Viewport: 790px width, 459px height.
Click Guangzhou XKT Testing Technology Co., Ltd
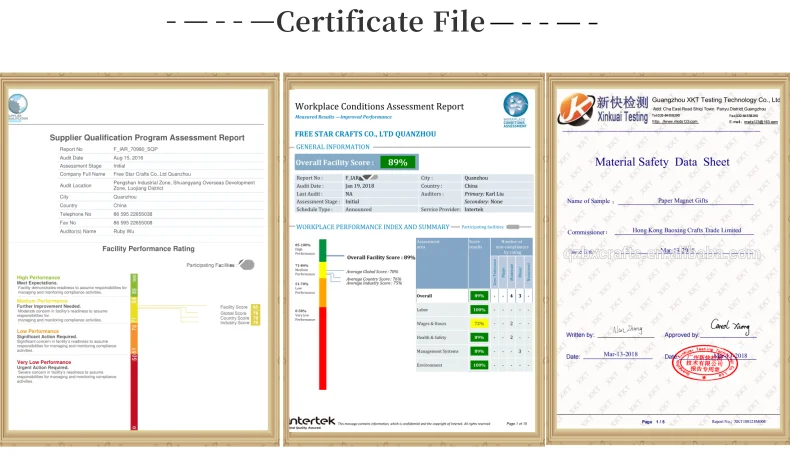pos(715,100)
